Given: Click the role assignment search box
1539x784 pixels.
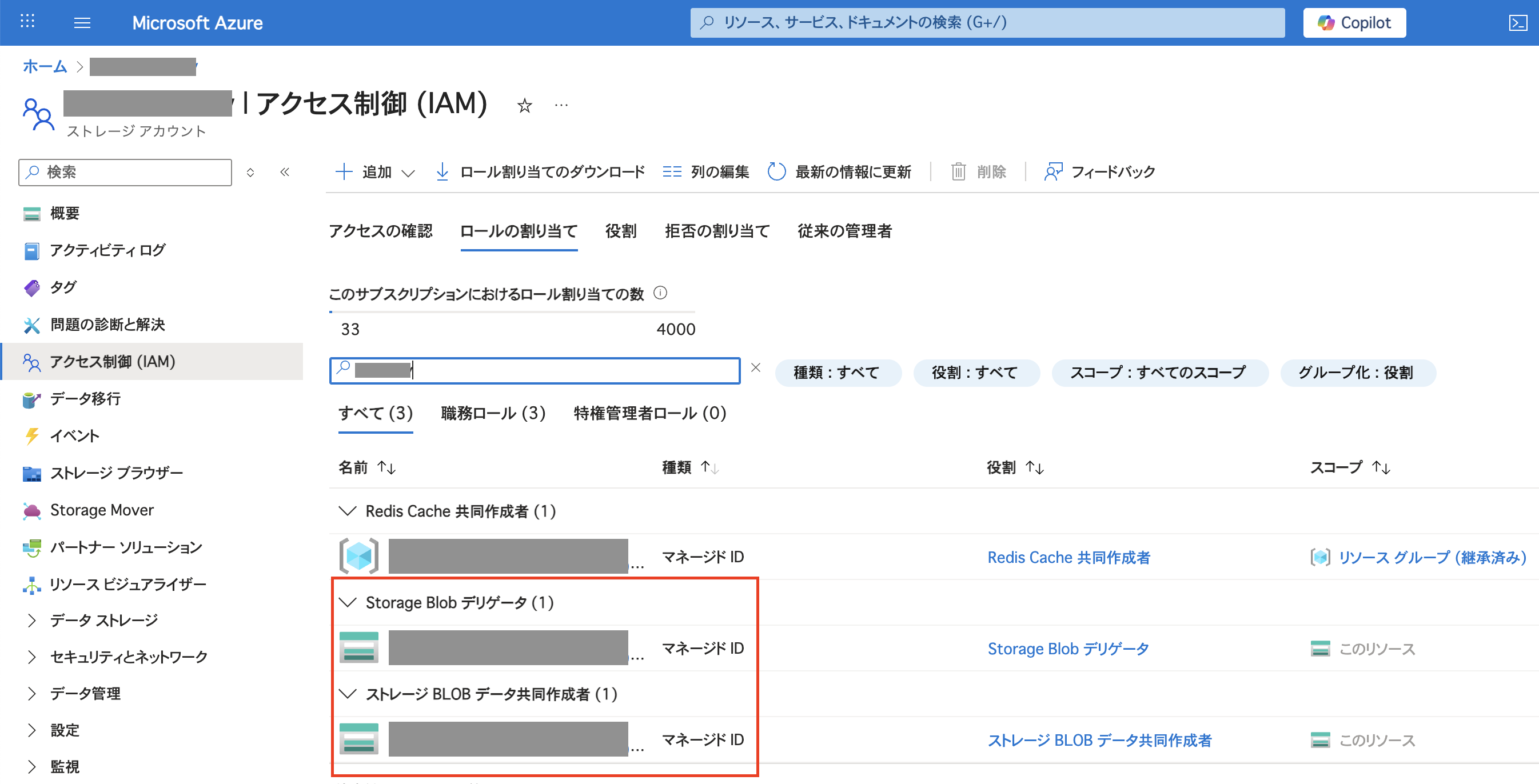Looking at the screenshot, I should (x=535, y=370).
